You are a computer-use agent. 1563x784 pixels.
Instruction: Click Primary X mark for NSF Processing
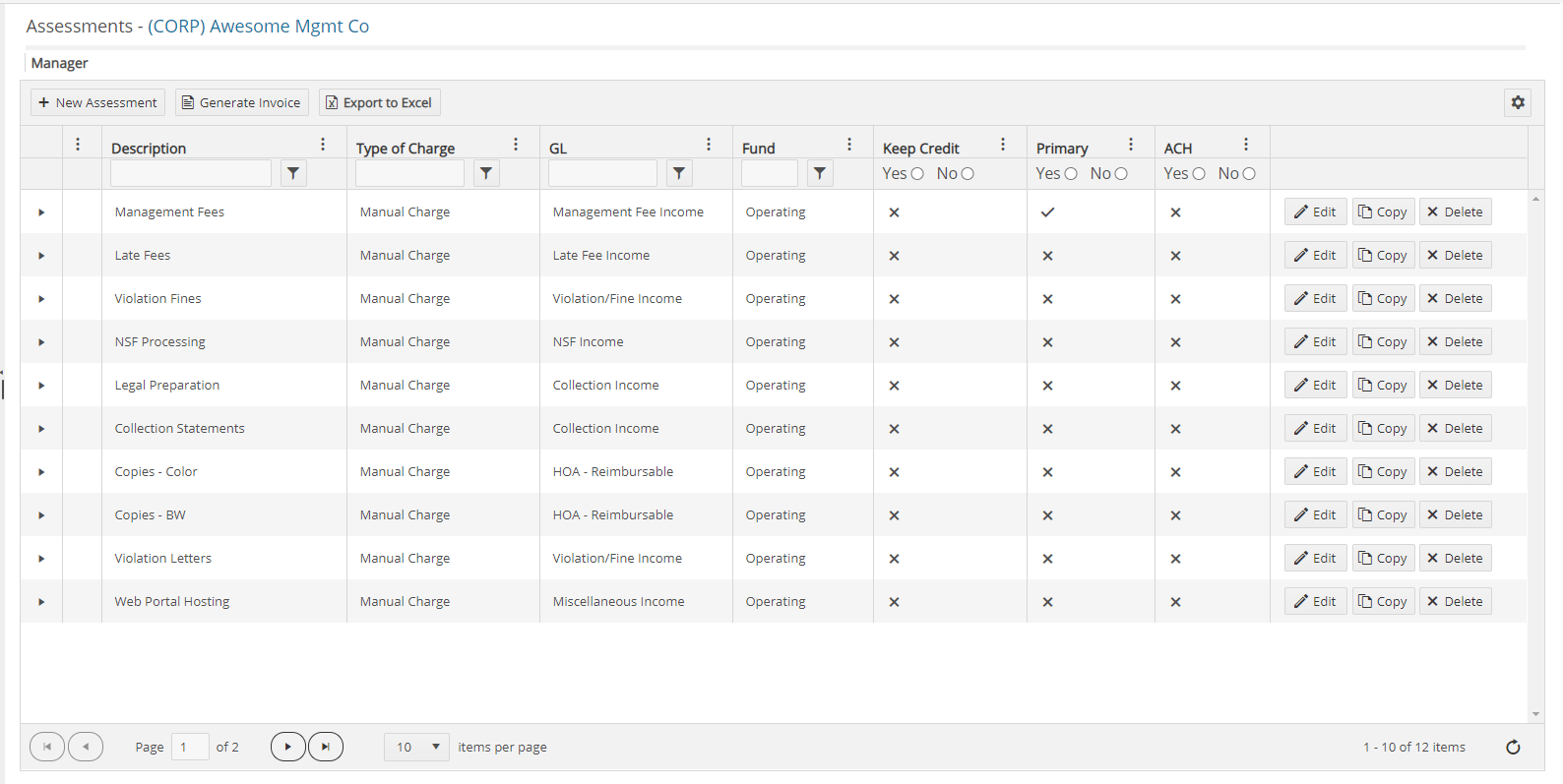tap(1047, 342)
